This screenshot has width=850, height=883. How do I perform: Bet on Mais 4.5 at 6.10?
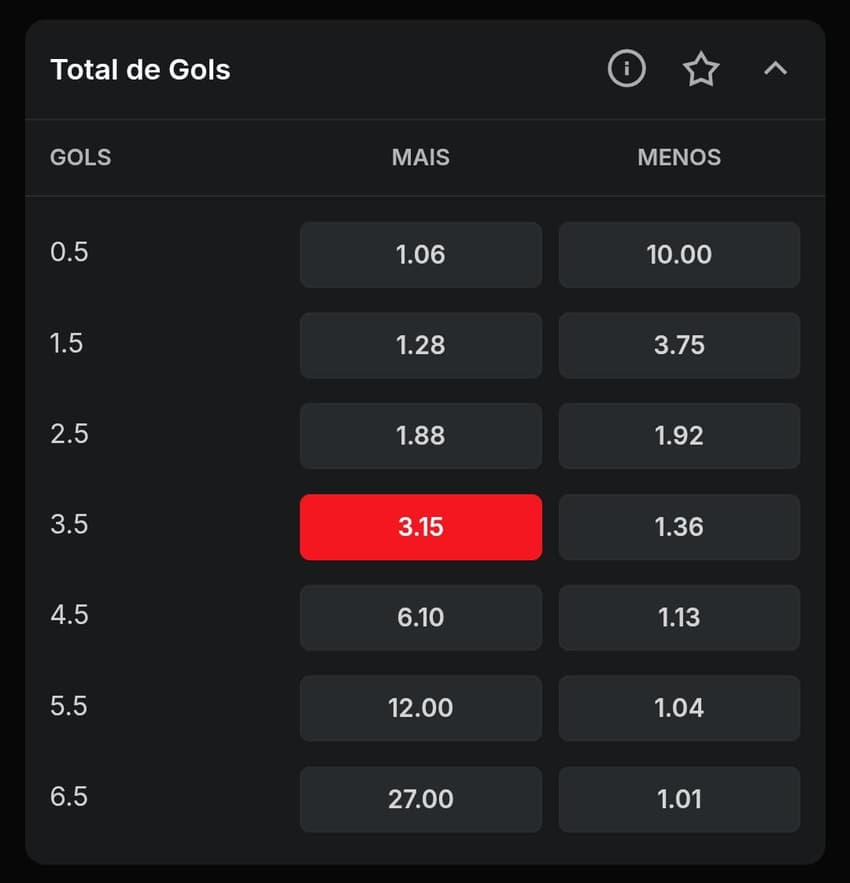click(420, 617)
